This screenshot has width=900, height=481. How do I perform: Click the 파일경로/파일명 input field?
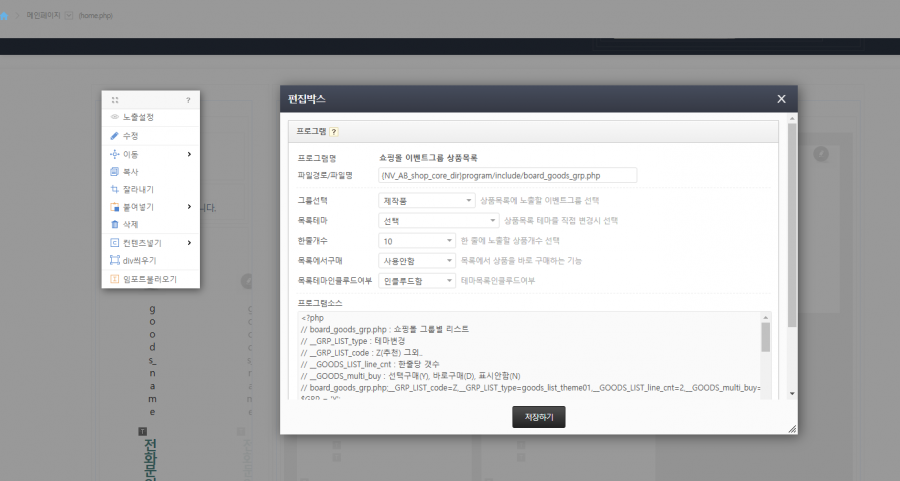[x=508, y=175]
